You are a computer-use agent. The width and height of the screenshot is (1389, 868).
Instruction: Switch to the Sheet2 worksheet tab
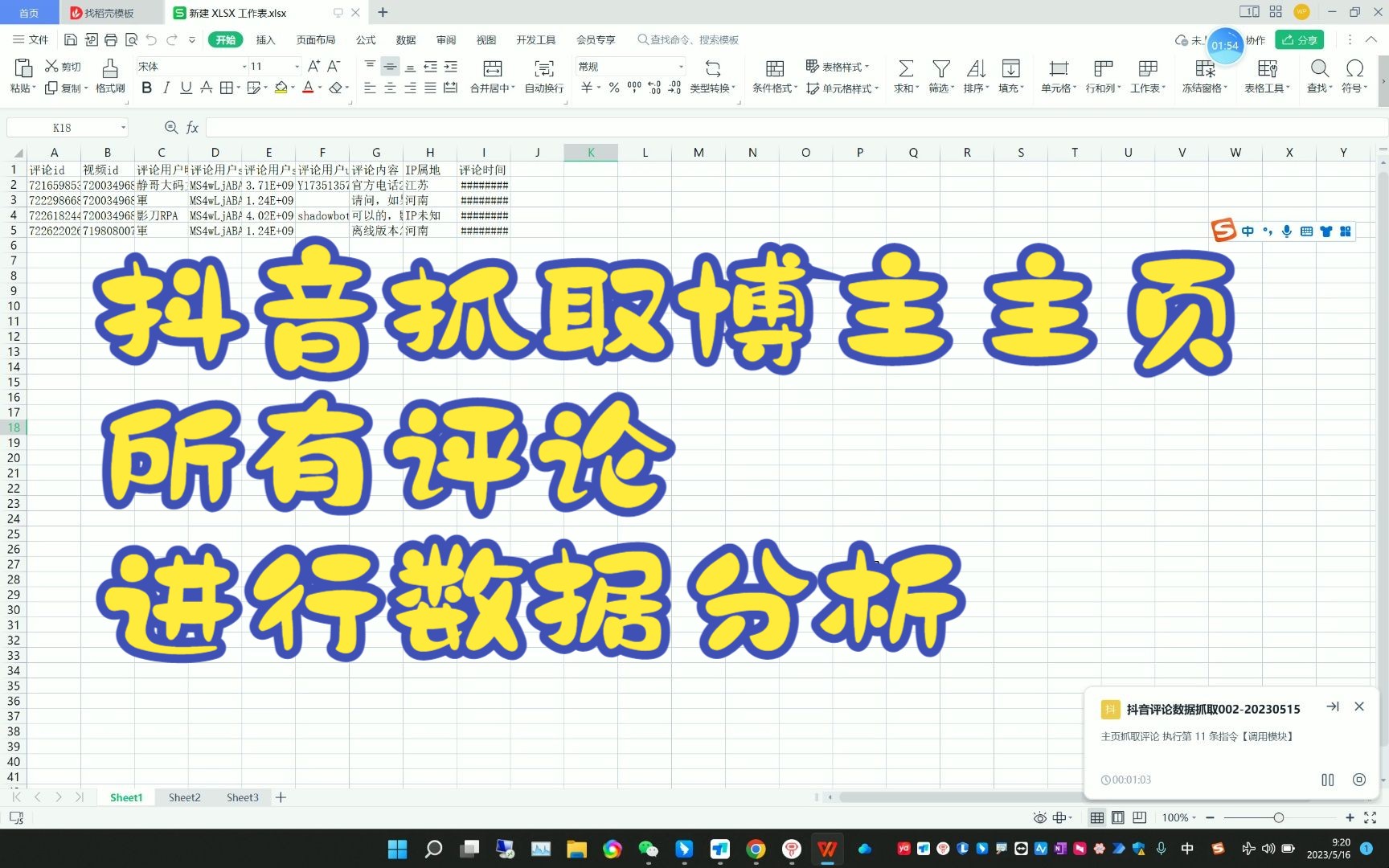coord(184,797)
